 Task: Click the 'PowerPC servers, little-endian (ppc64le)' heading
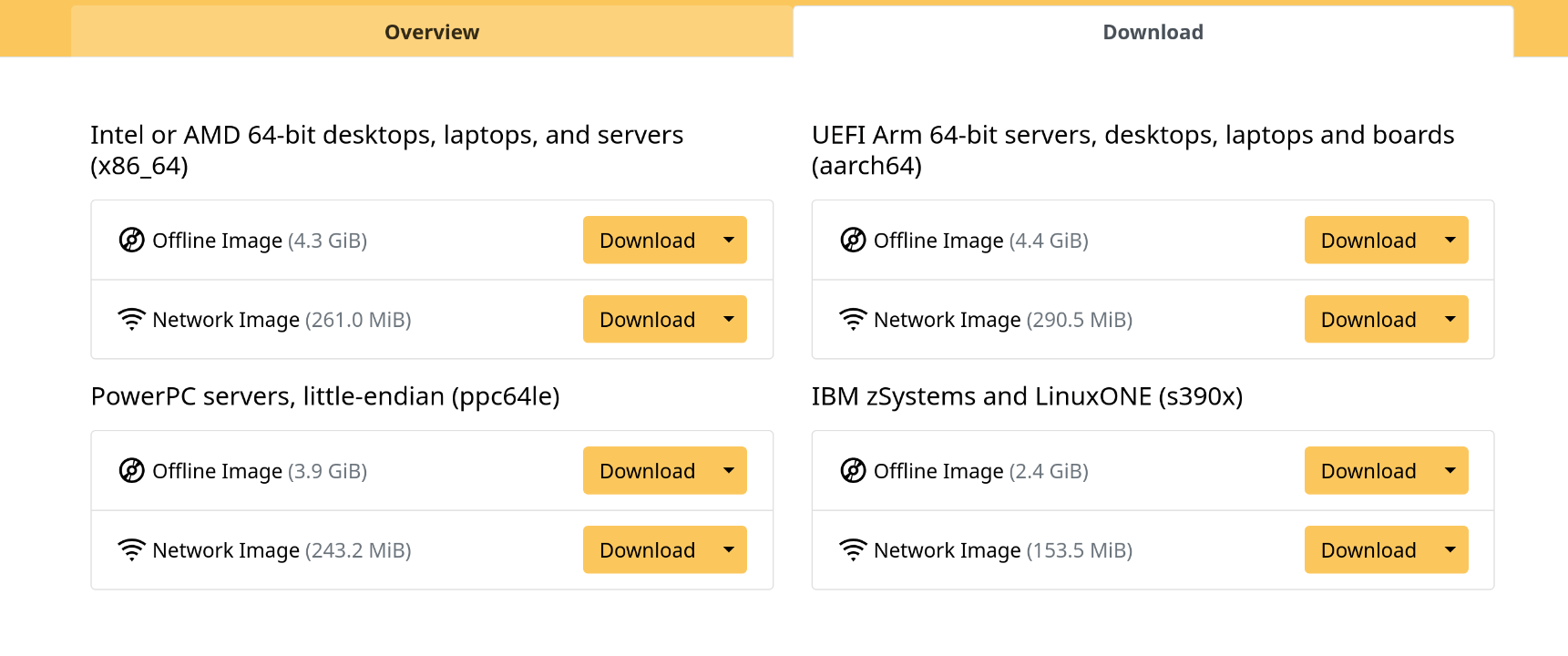pos(325,396)
